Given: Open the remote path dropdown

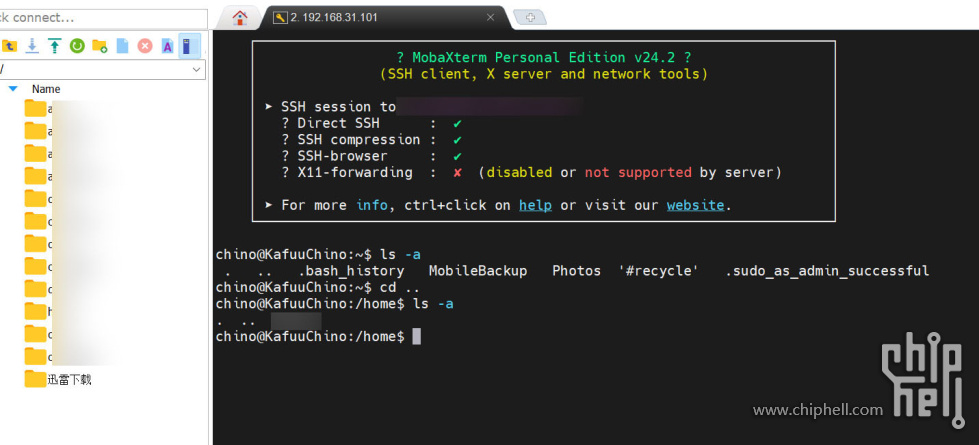Looking at the screenshot, I should click(197, 69).
